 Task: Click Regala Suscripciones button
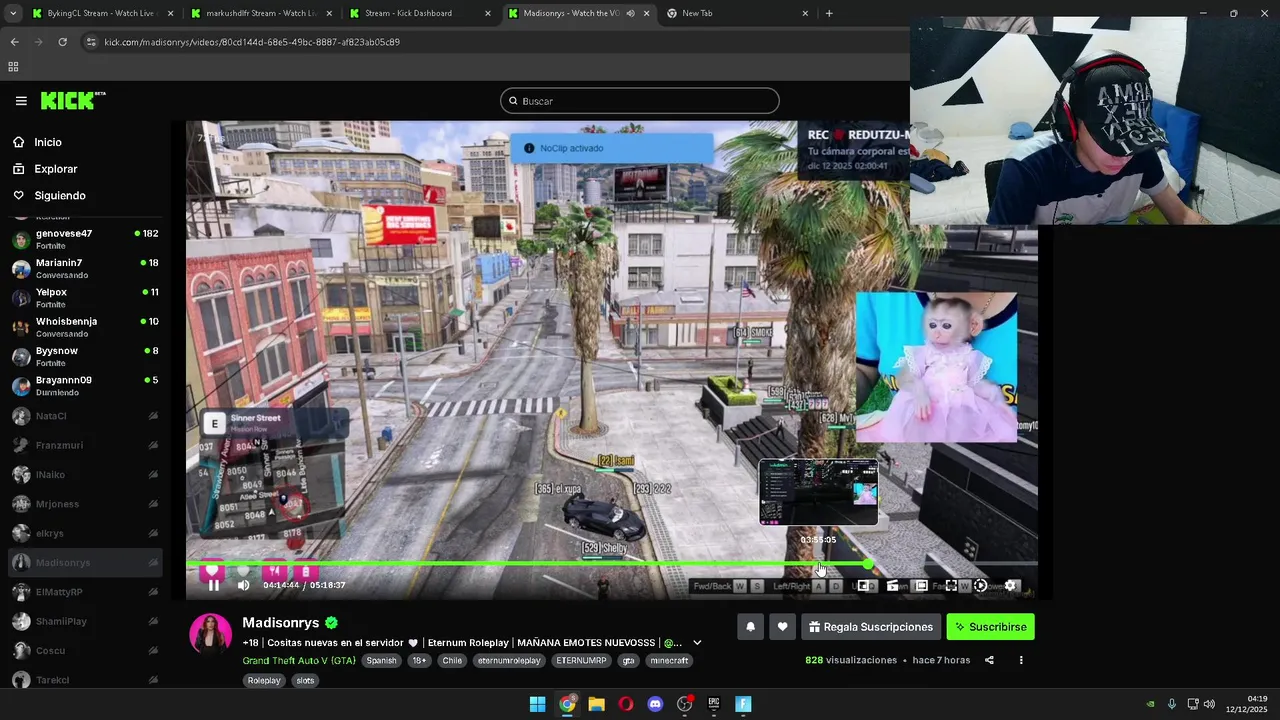[x=870, y=627]
